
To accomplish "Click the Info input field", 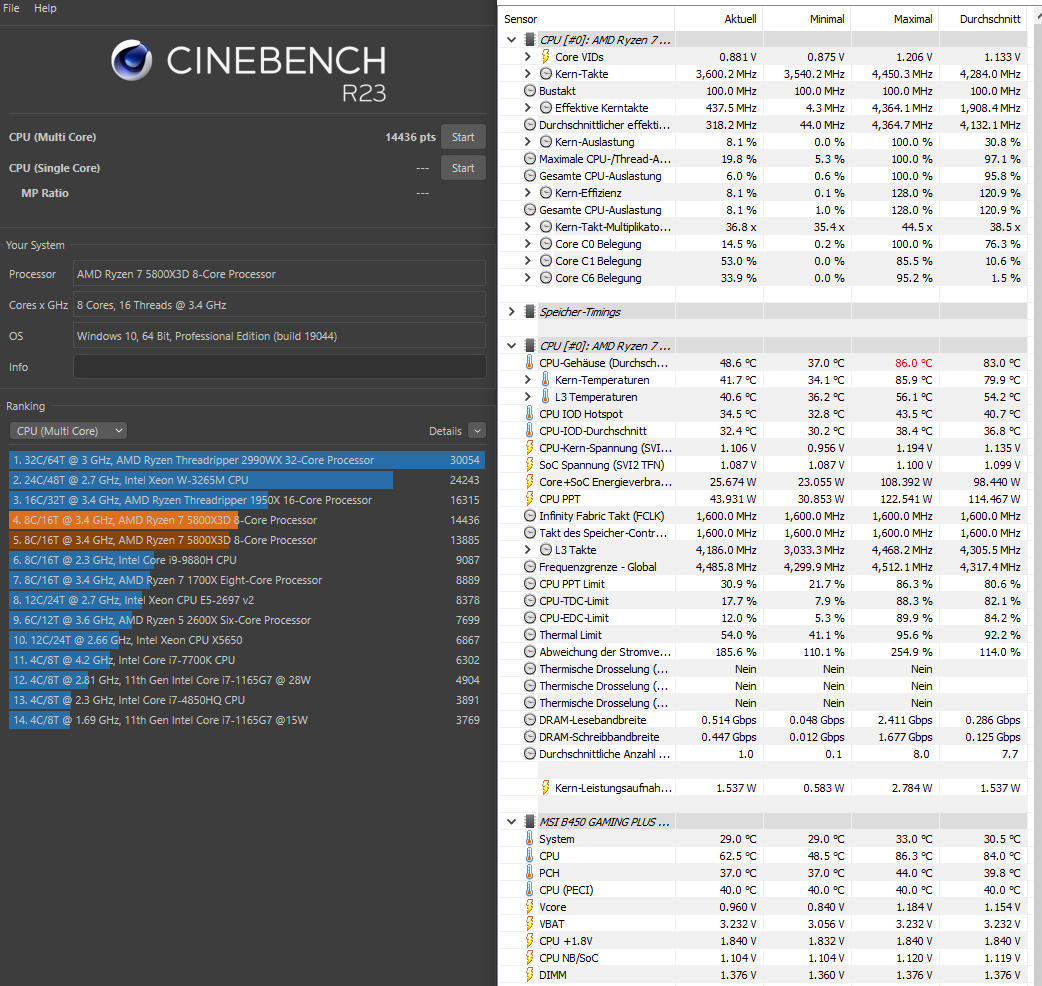I will pos(279,367).
